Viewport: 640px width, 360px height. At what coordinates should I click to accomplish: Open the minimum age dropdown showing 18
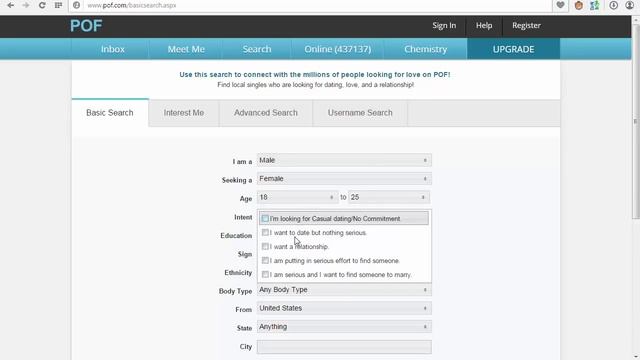click(298, 197)
